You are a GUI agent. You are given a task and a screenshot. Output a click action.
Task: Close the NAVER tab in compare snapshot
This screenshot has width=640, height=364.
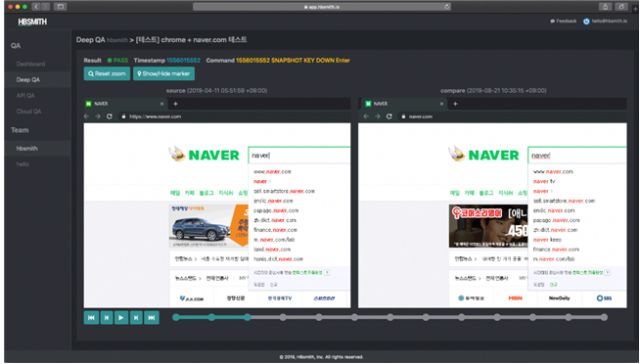pos(441,104)
